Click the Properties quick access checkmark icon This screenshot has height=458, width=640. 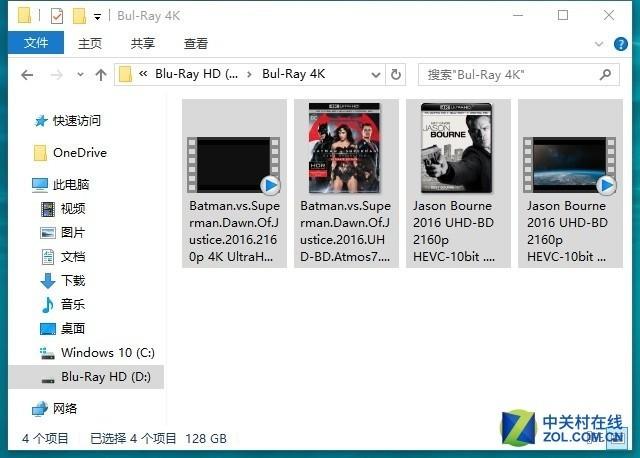pyautogui.click(x=57, y=16)
